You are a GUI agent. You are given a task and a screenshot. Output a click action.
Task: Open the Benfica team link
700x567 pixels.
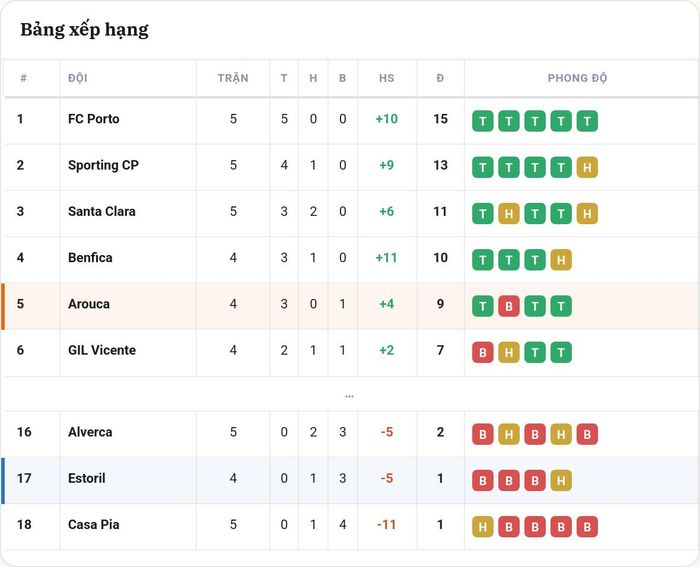click(90, 258)
